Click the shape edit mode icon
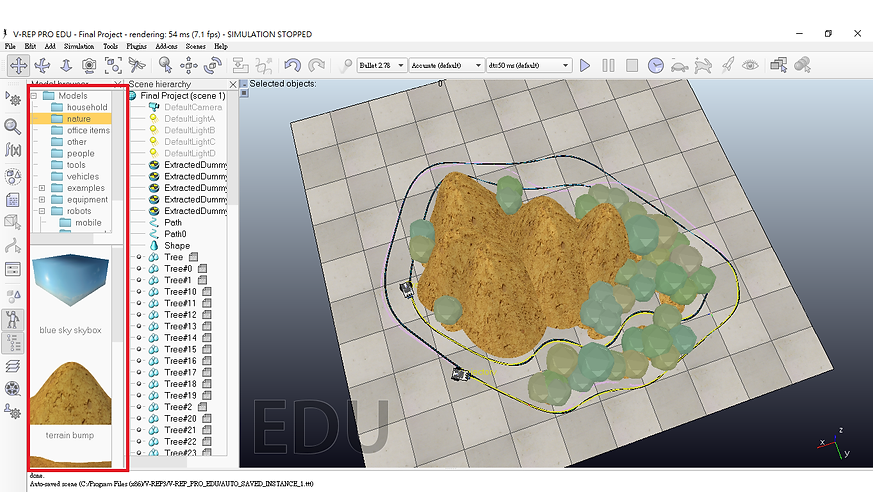 [x=13, y=223]
